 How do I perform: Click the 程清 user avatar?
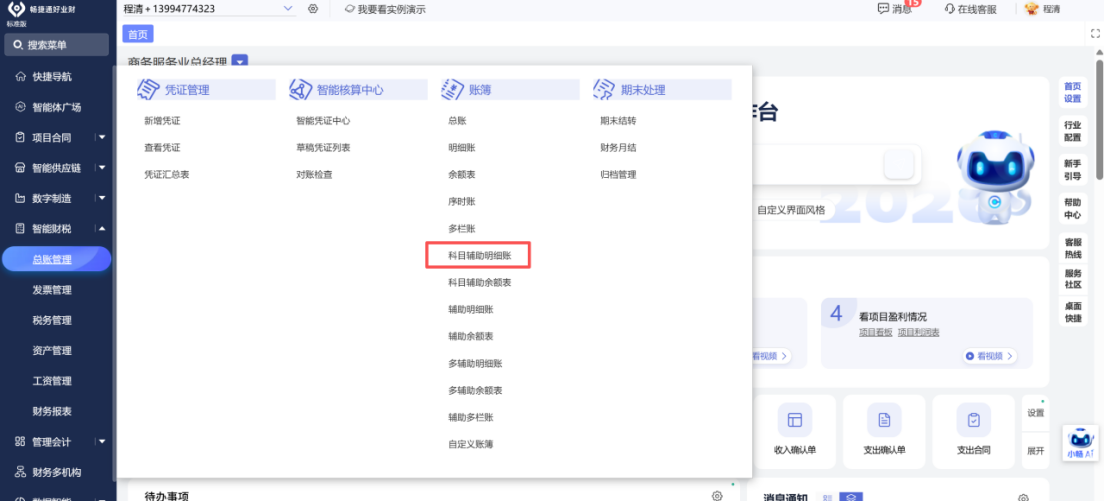tap(1032, 8)
